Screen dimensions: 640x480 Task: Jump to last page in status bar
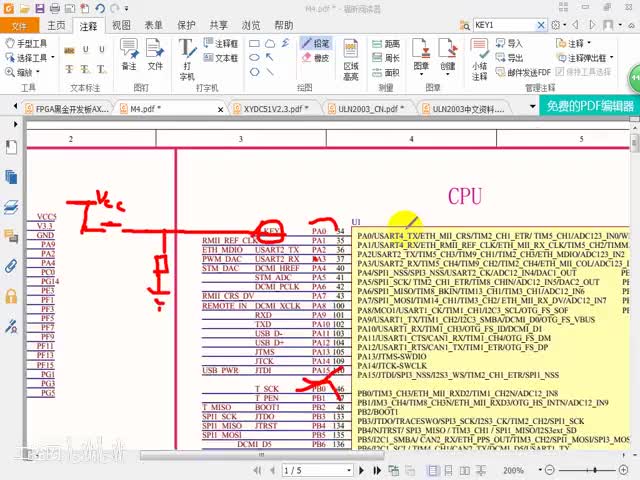pyautogui.click(x=377, y=471)
